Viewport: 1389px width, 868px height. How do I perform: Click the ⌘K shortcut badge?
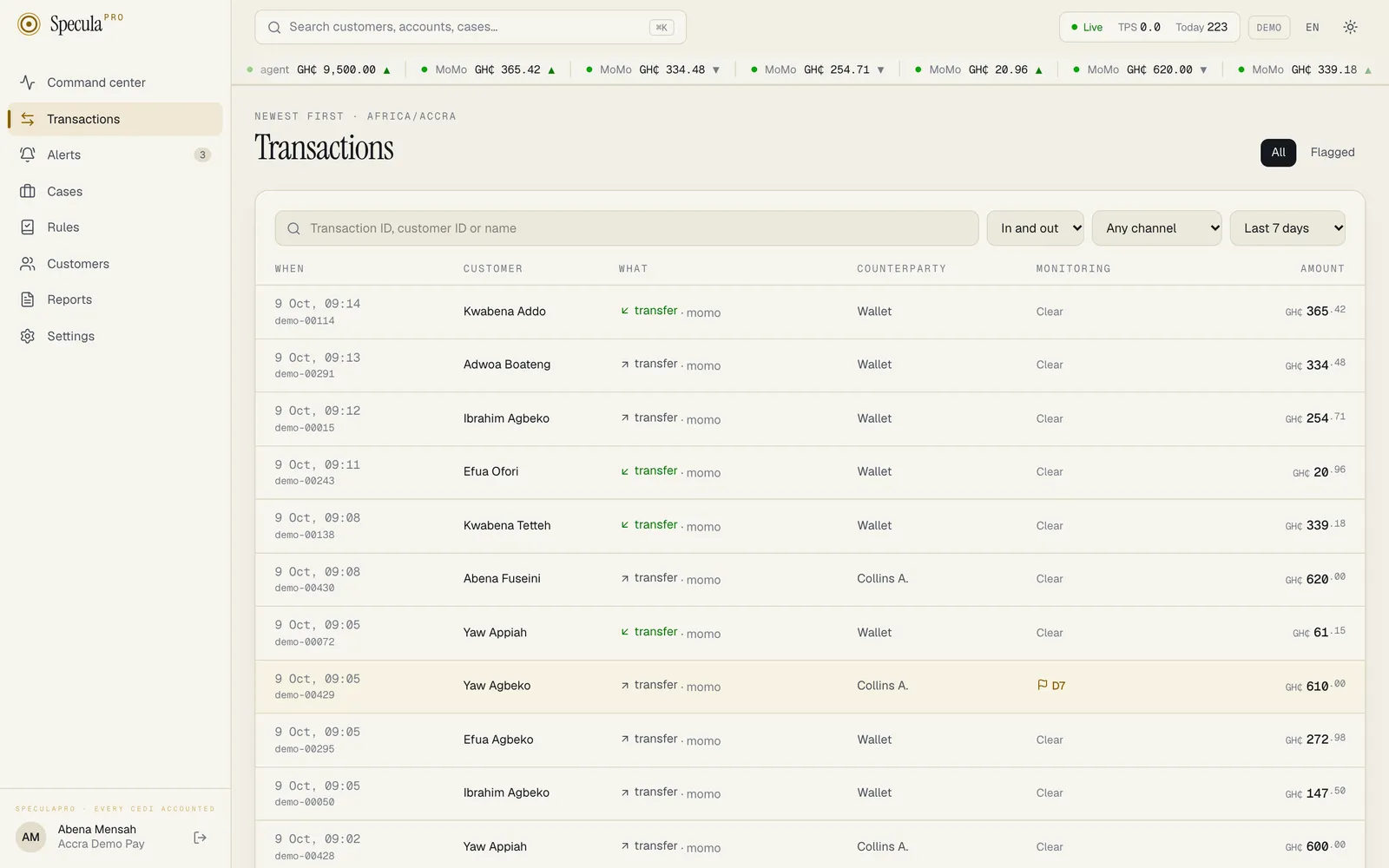pos(662,27)
